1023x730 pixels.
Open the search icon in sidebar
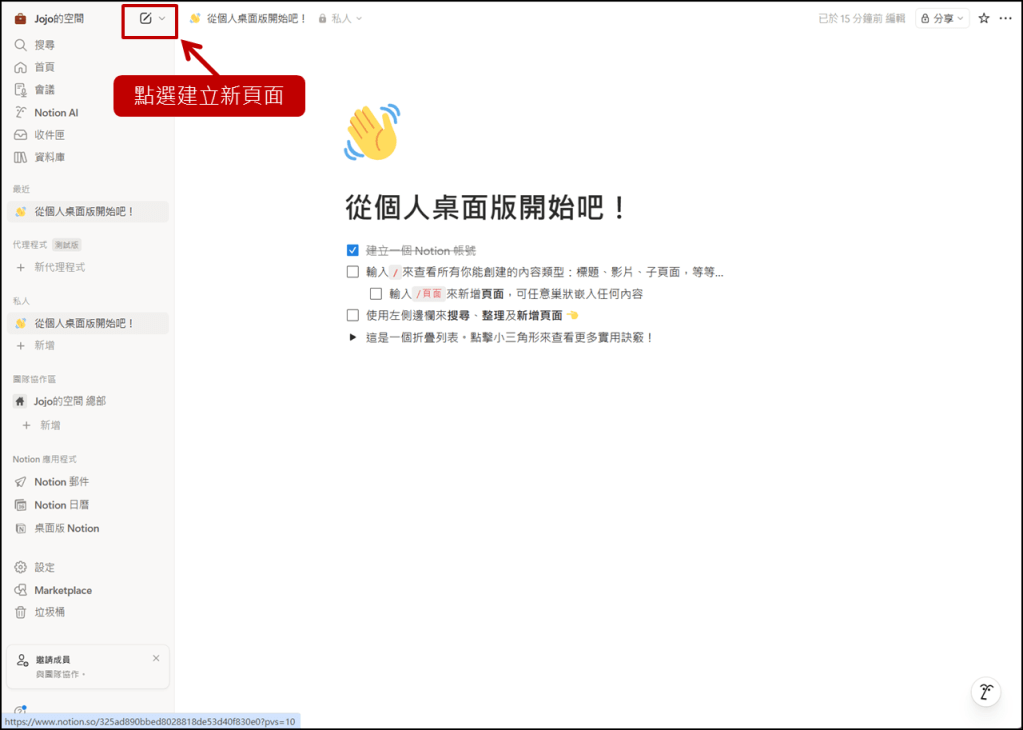coord(20,45)
